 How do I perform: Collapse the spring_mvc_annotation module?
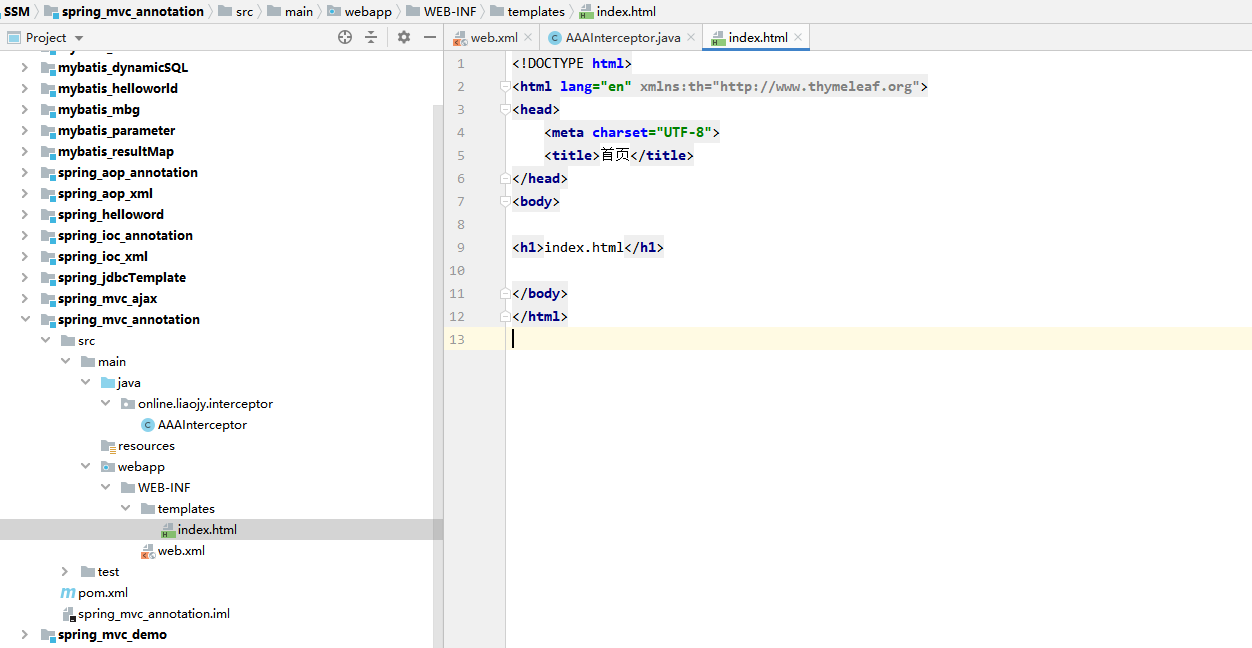coord(25,319)
